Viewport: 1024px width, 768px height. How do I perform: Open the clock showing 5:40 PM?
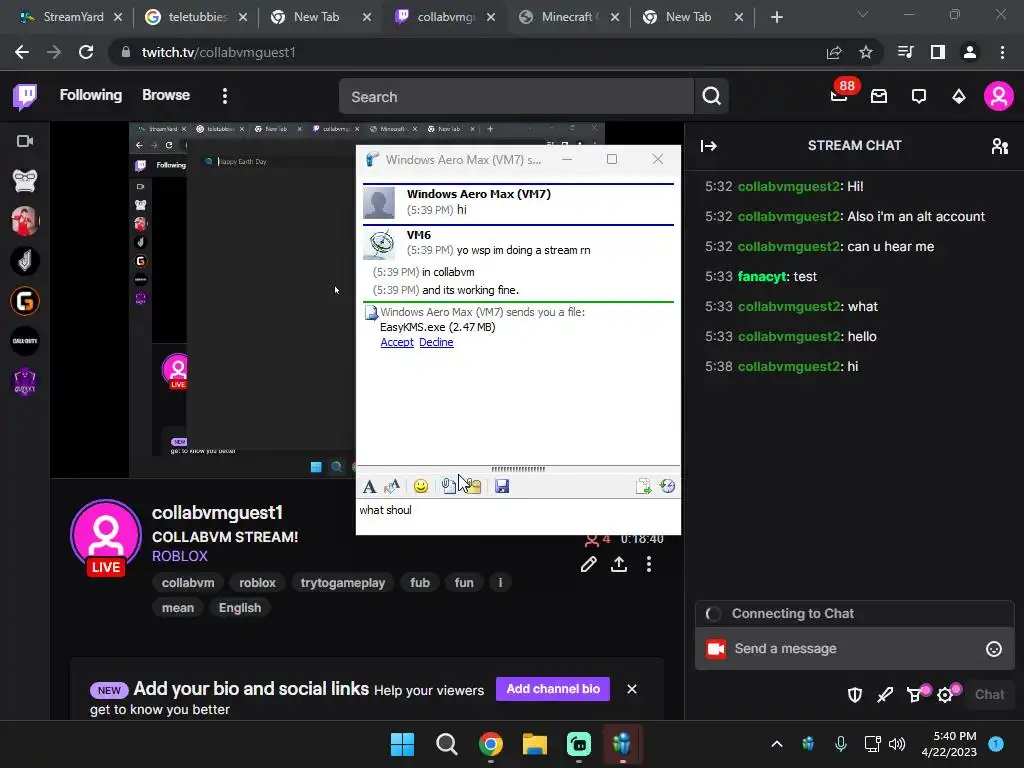949,744
